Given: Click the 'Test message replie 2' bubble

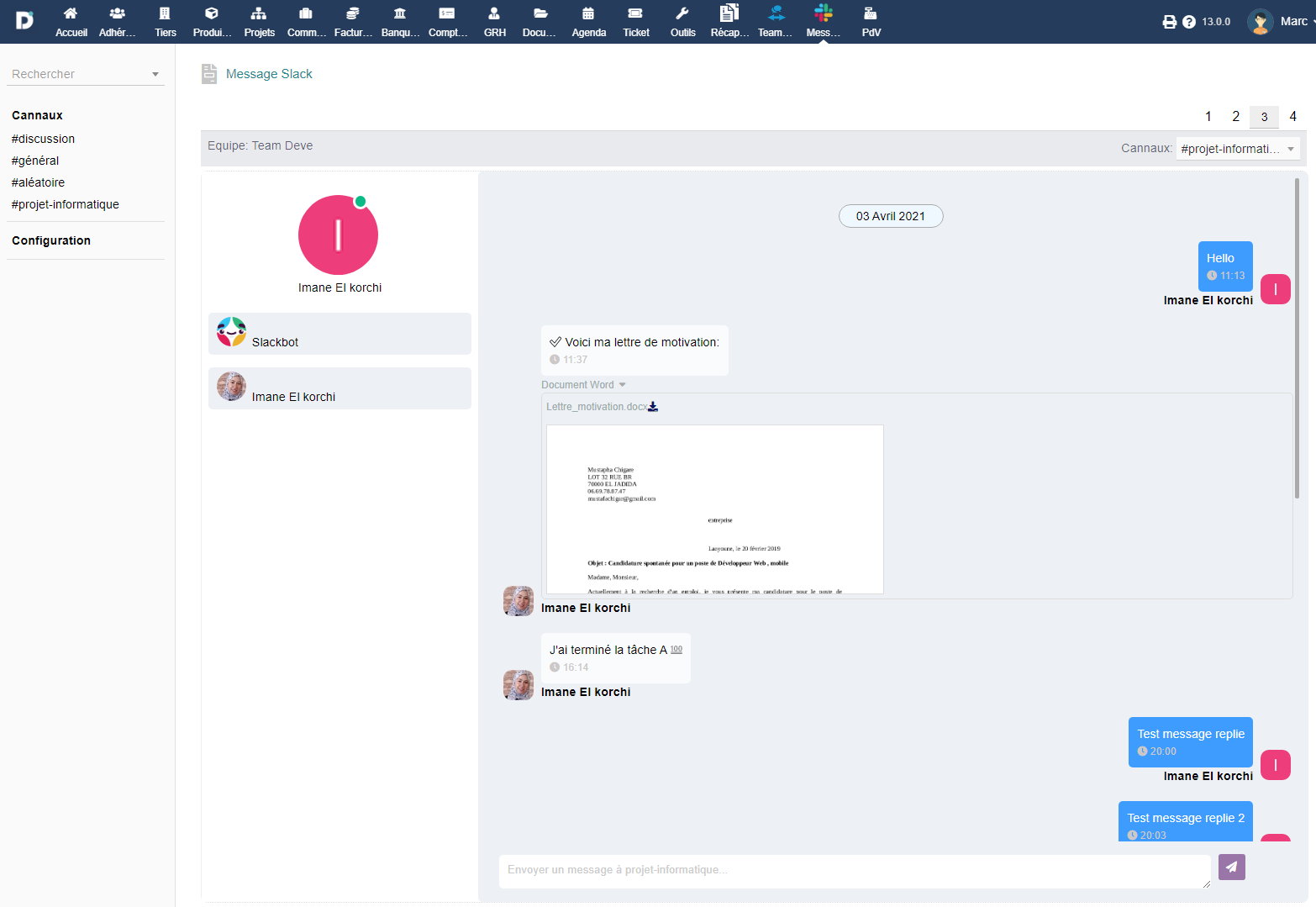Looking at the screenshot, I should 1186,821.
